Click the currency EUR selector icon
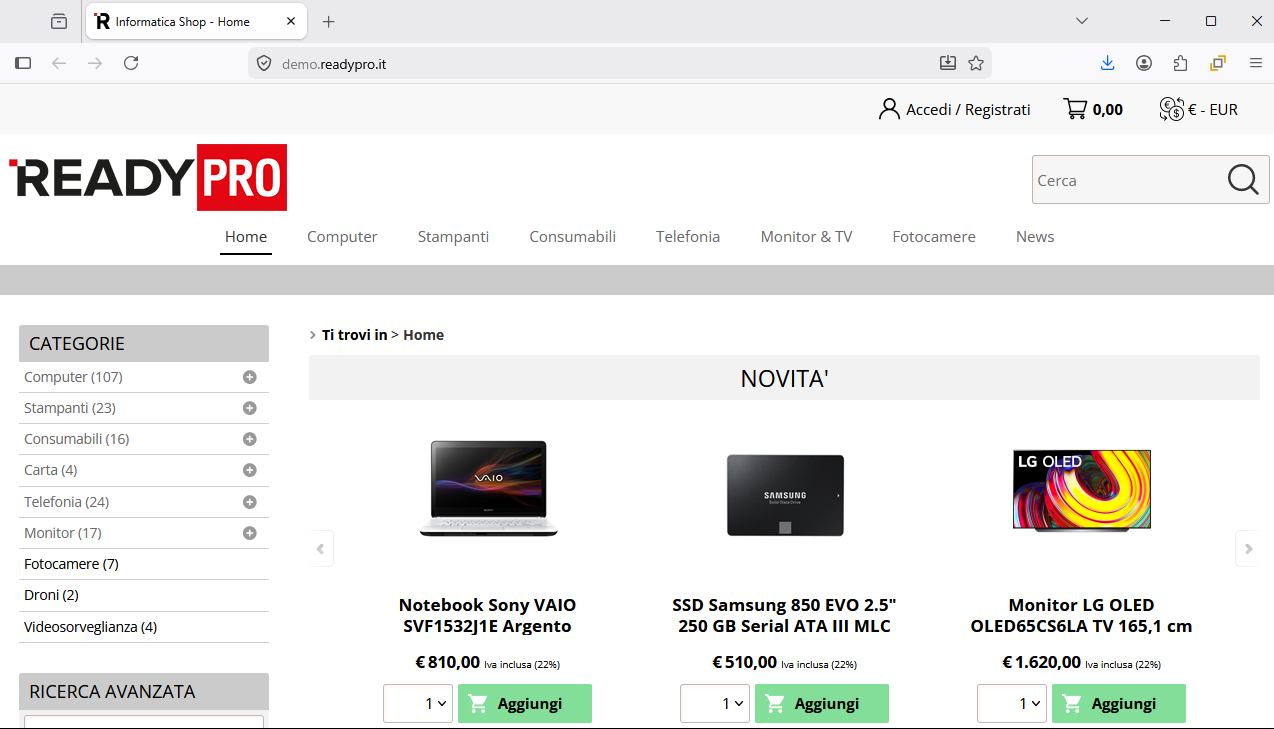 (x=1171, y=109)
